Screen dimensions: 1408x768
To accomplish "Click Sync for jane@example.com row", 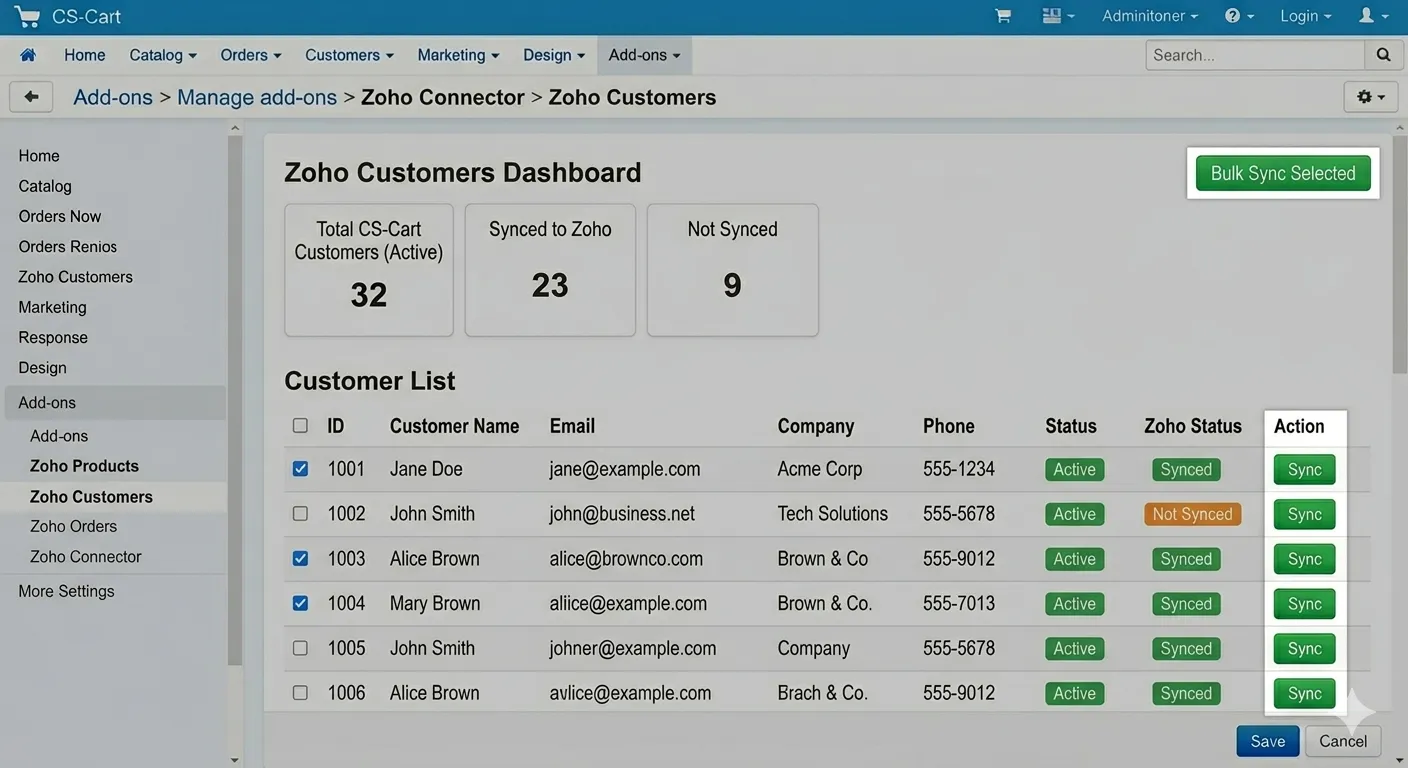I will [x=1304, y=470].
